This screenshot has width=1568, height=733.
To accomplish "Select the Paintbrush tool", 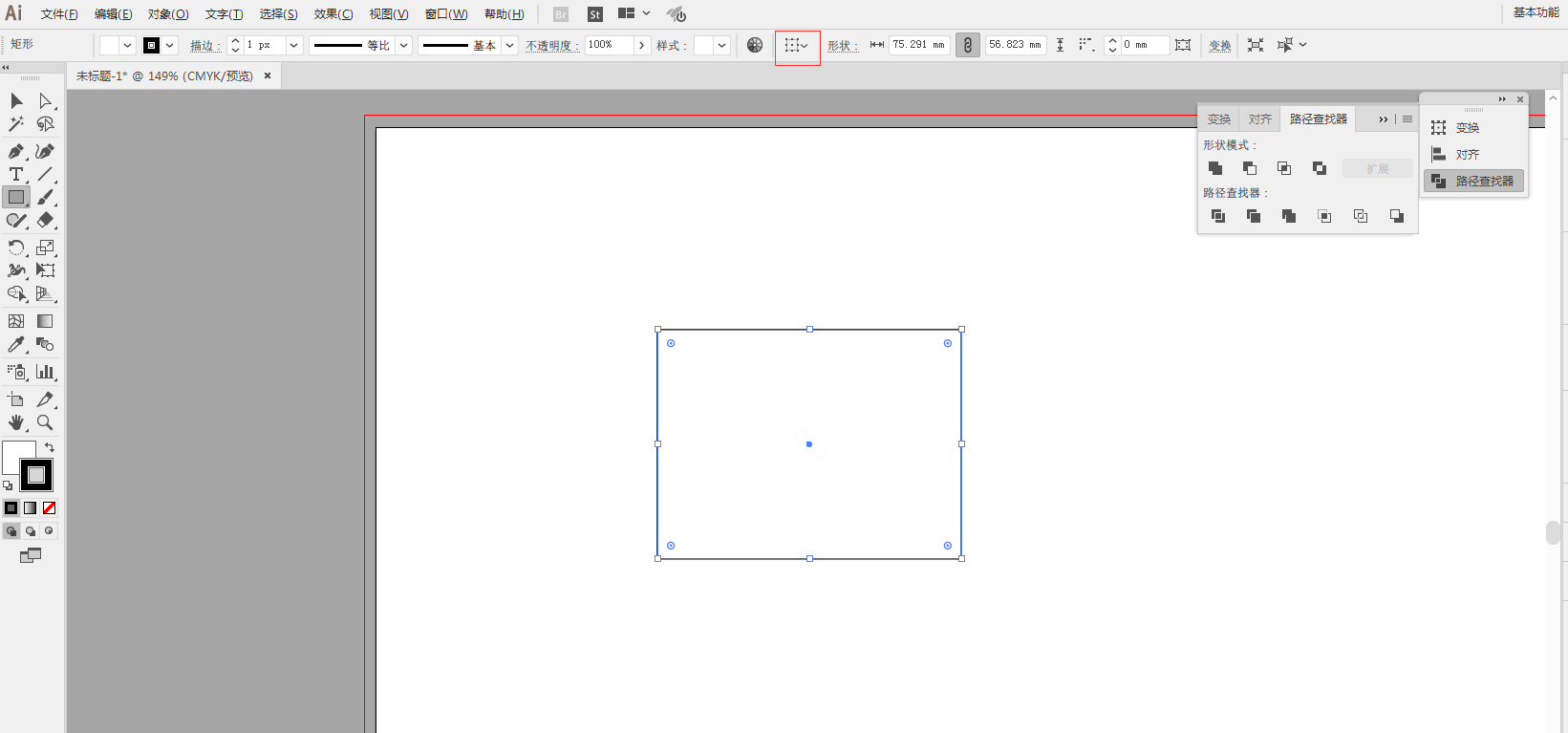I will tap(45, 197).
